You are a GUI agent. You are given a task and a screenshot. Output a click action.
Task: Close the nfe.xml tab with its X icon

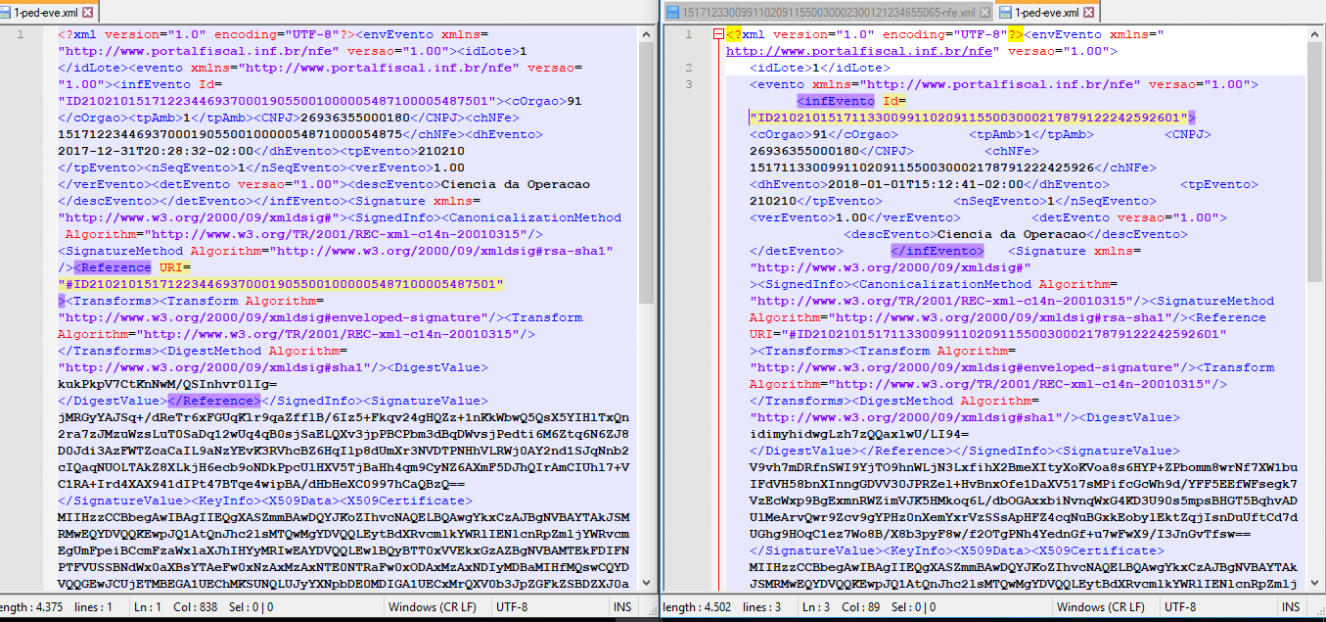tap(986, 12)
